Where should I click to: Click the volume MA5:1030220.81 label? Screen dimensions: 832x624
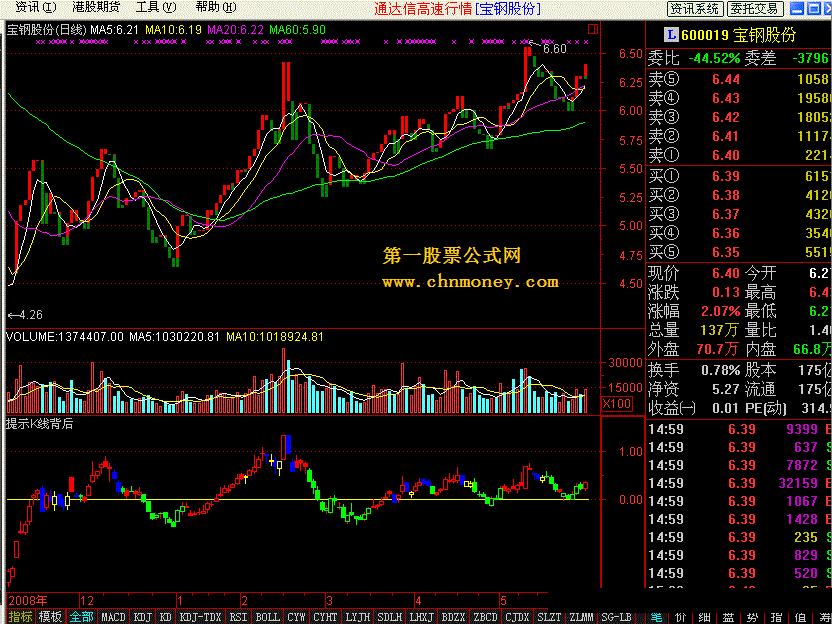pyautogui.click(x=175, y=337)
